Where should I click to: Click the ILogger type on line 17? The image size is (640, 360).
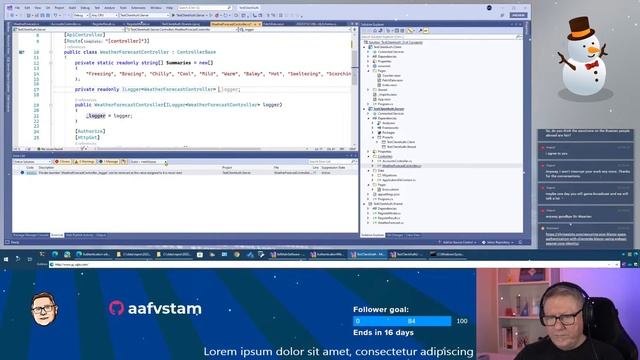(131, 89)
